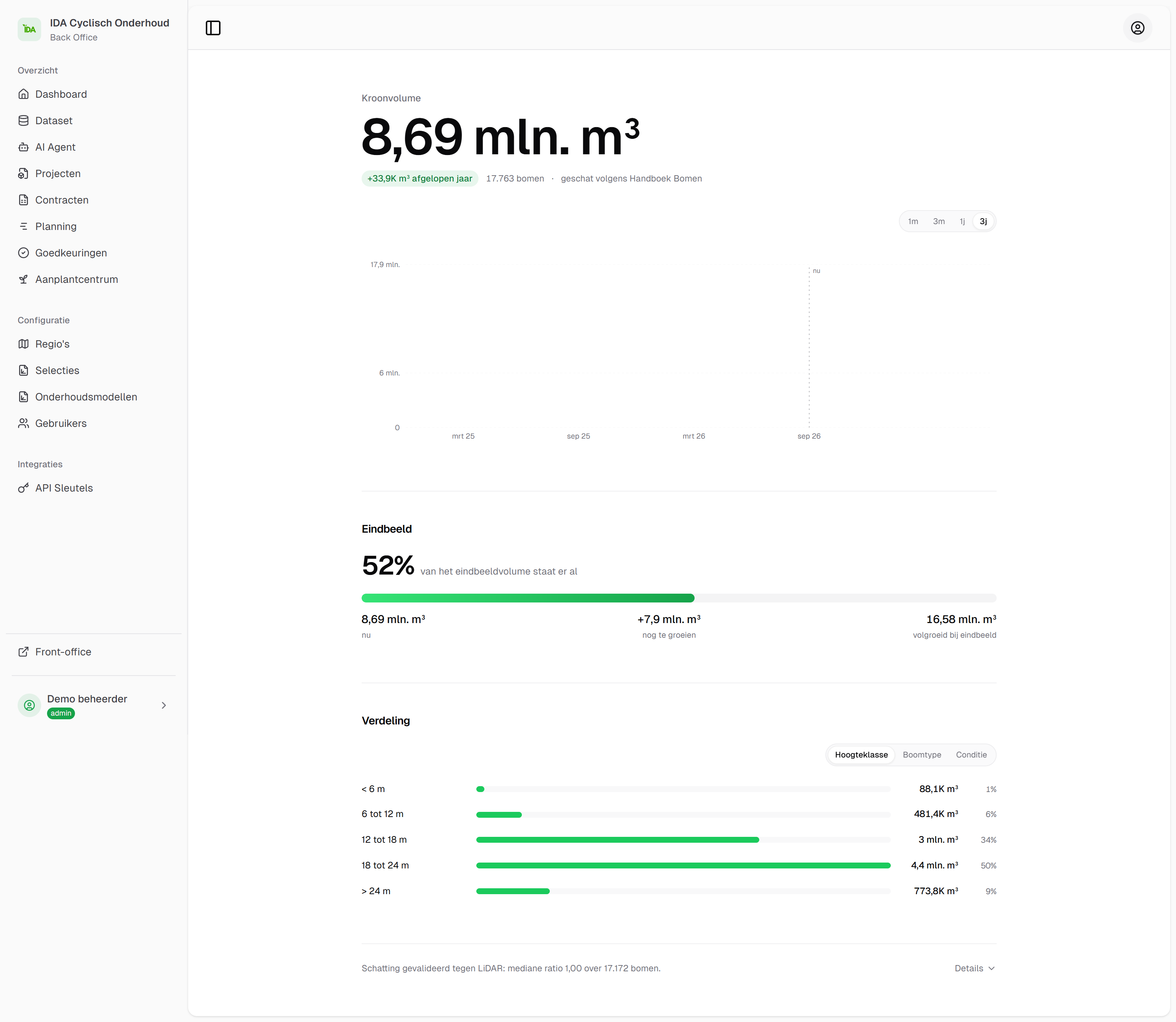Click the Contracten document icon

point(24,199)
